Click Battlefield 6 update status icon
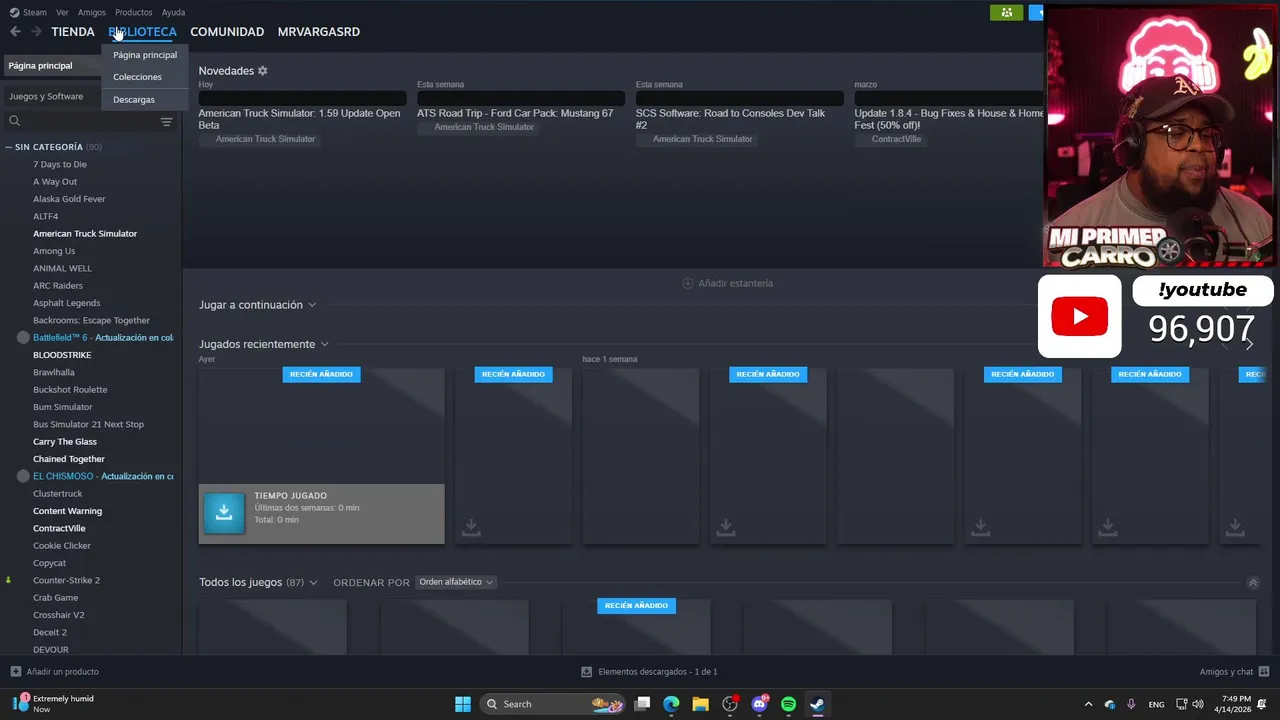 point(23,338)
